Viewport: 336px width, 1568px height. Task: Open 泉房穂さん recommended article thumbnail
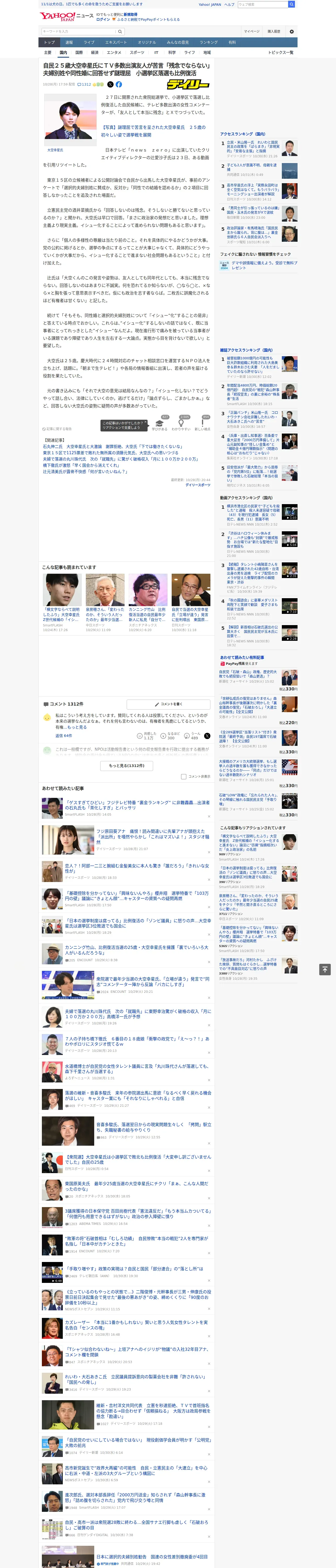tap(105, 589)
